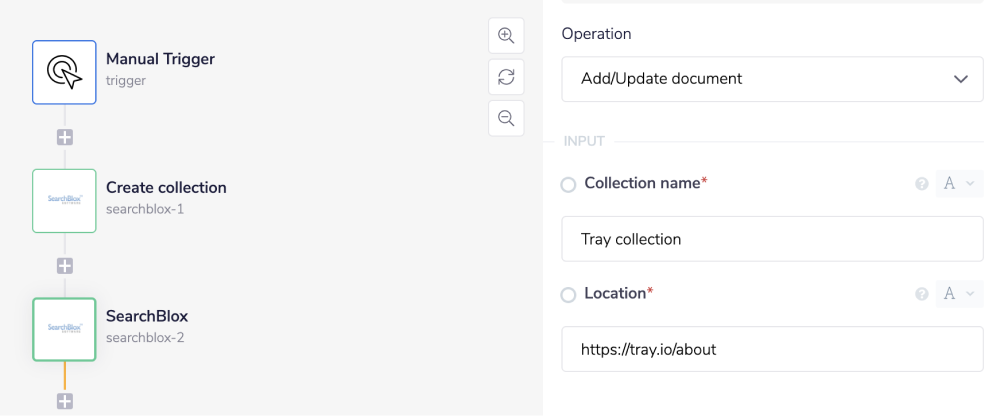
Task: Add step between Create collection and SearchBlox
Action: (65, 266)
